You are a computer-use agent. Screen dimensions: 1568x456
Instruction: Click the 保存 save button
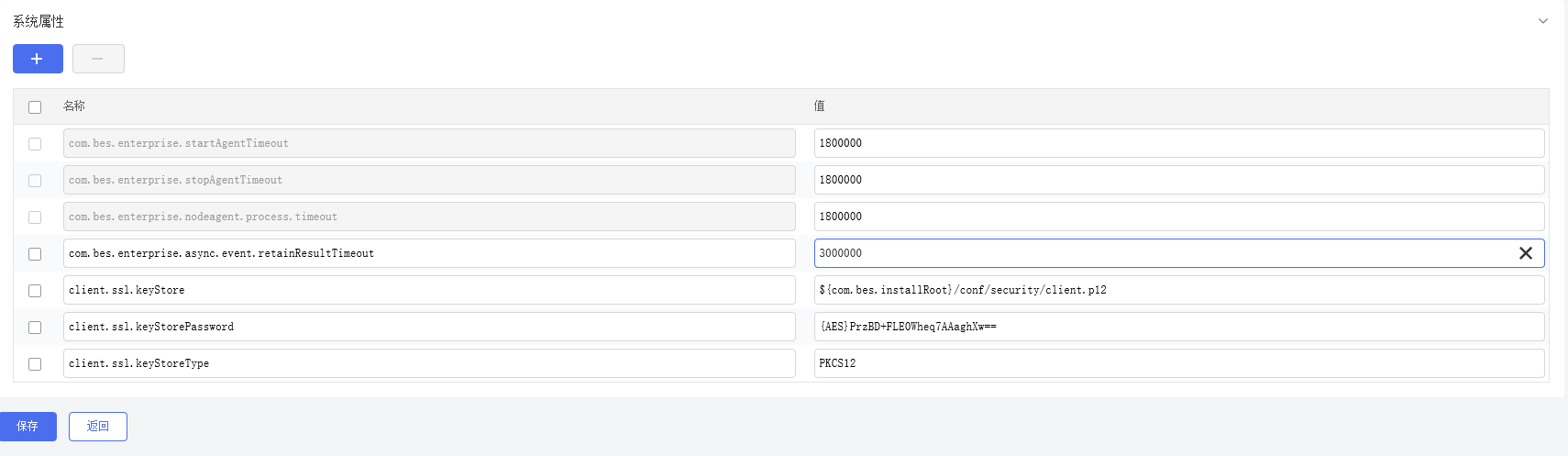coord(28,427)
